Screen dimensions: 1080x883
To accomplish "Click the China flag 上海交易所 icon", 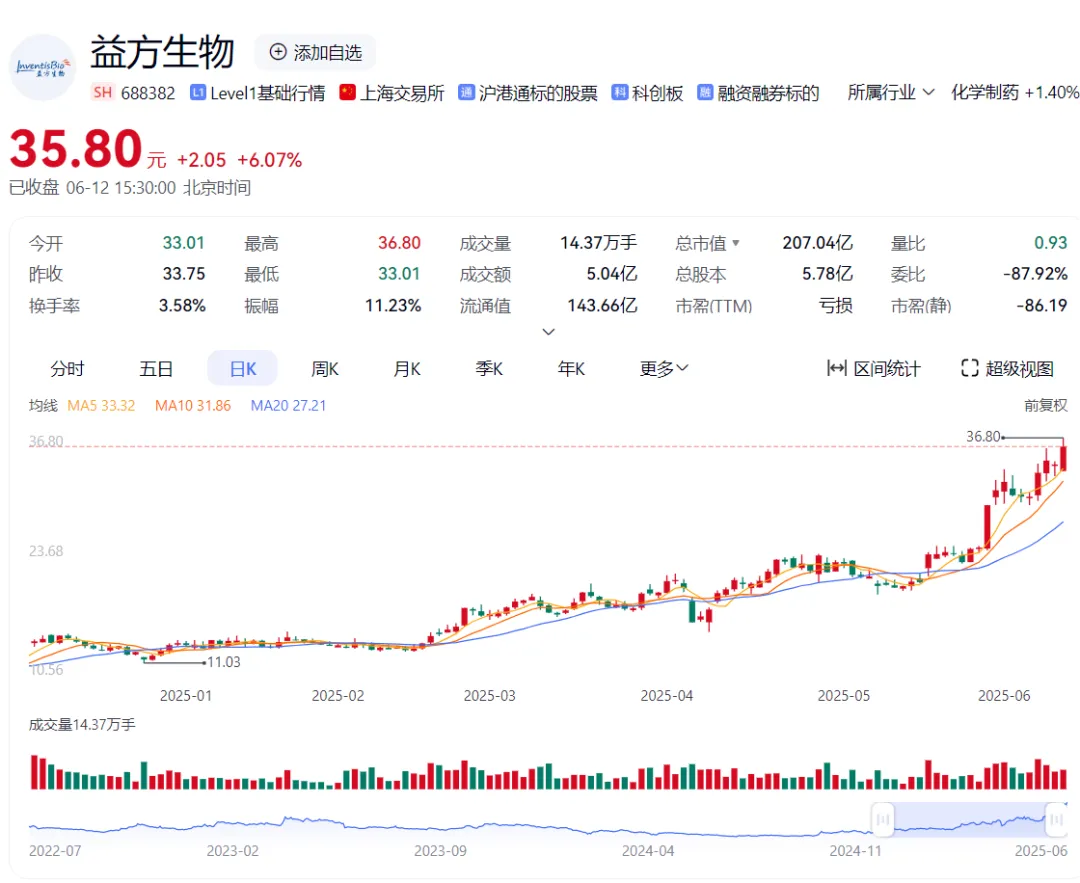I will [x=348, y=93].
